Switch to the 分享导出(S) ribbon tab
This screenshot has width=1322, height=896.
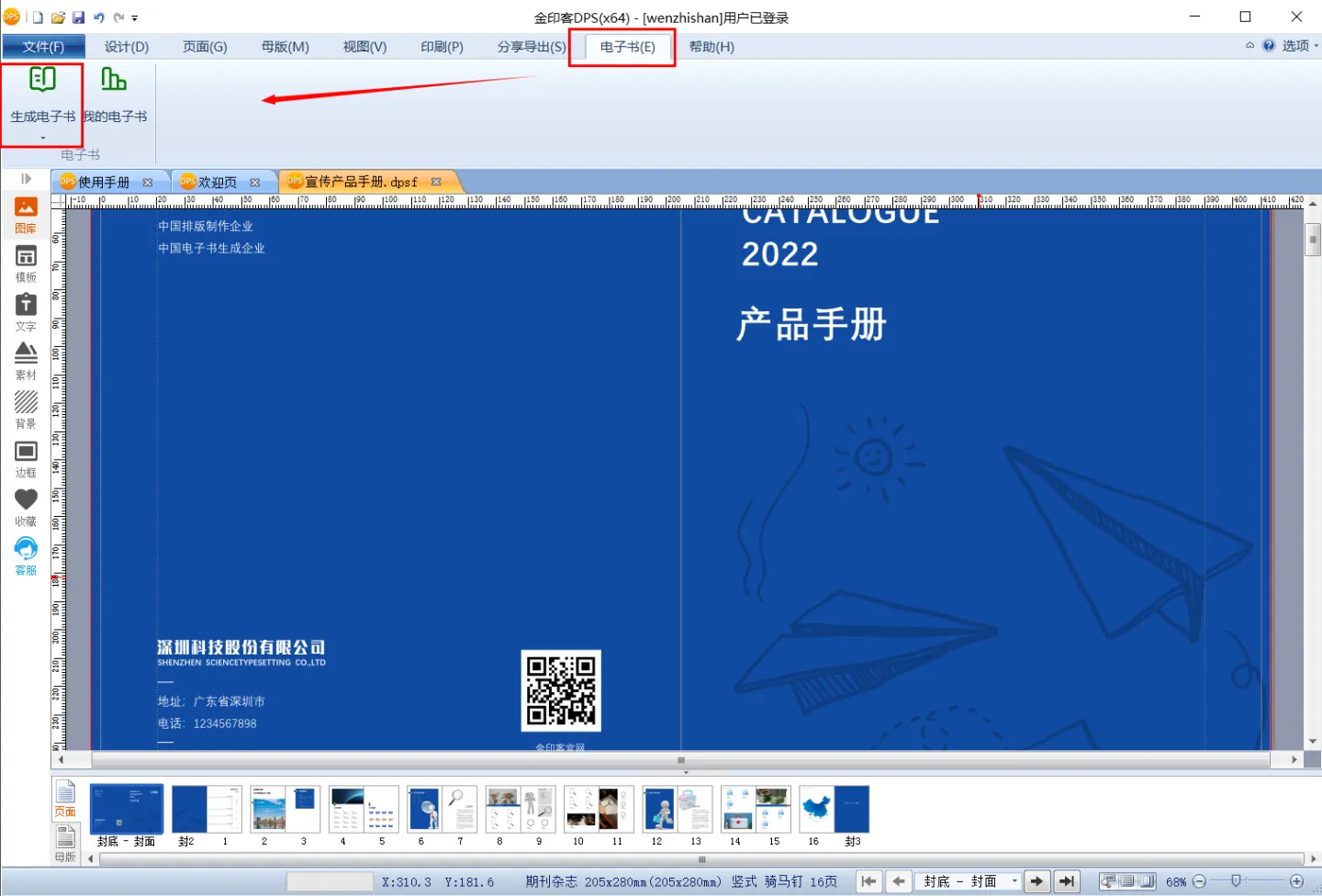tap(532, 47)
